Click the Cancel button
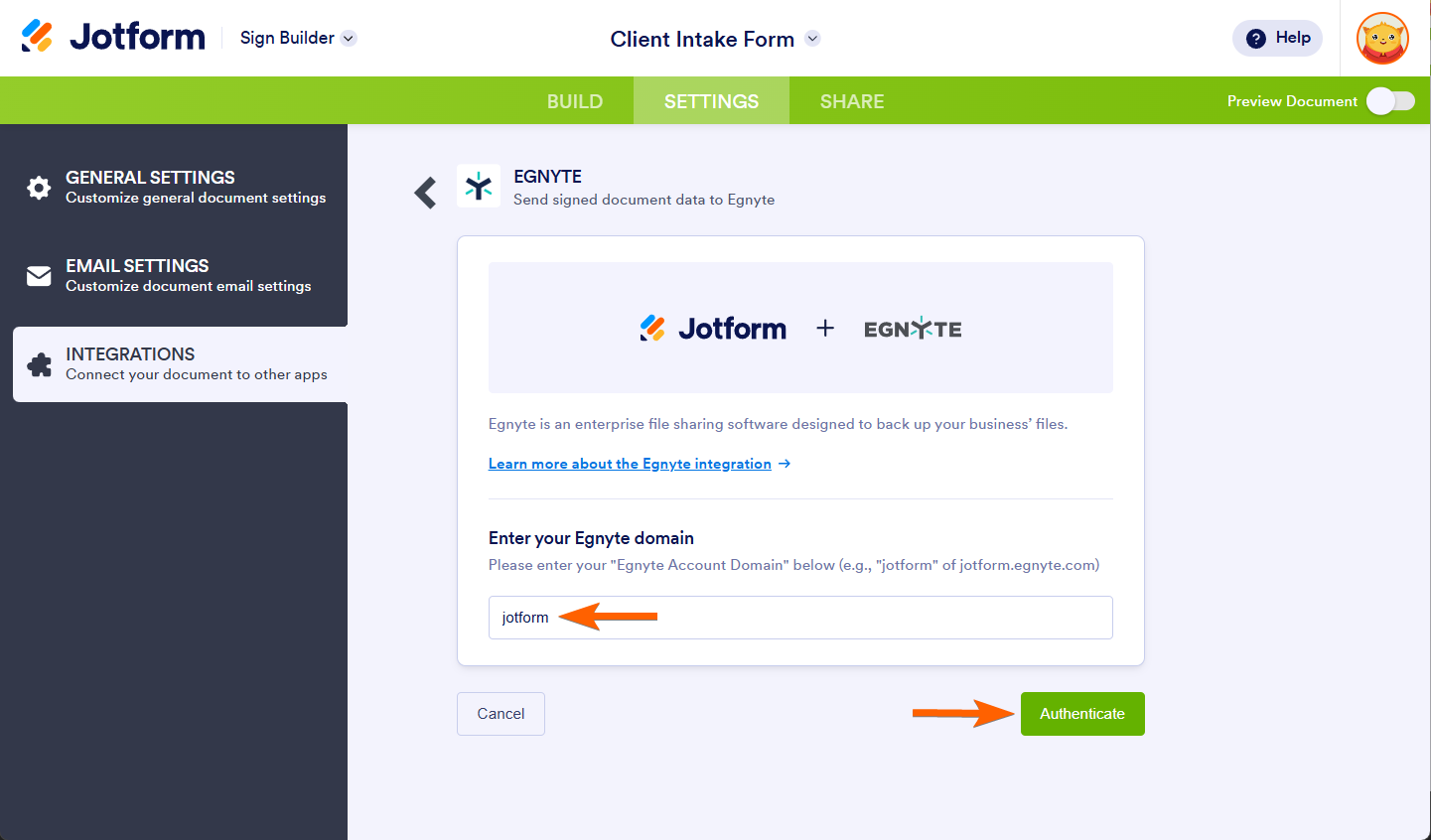 coord(501,714)
